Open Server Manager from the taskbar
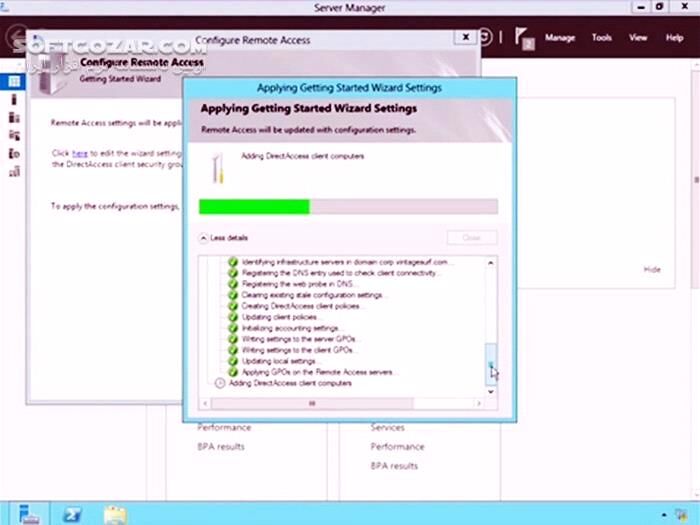Image resolution: width=700 pixels, height=525 pixels. click(x=29, y=515)
